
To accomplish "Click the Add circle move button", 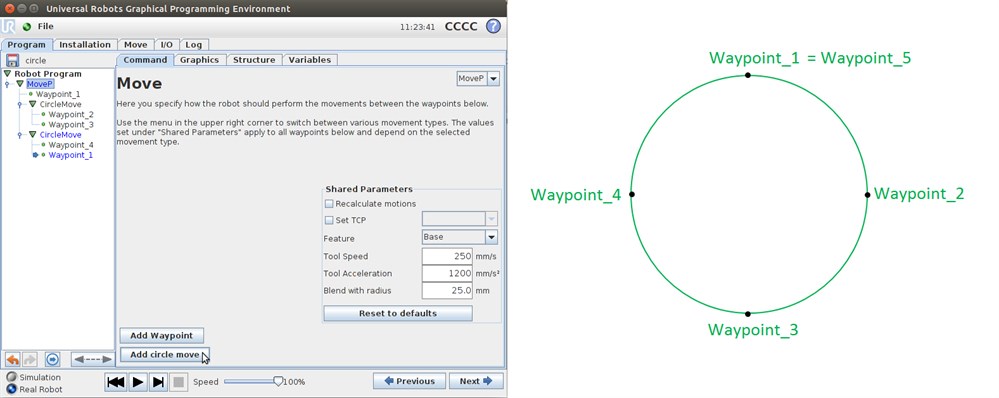I will (164, 355).
